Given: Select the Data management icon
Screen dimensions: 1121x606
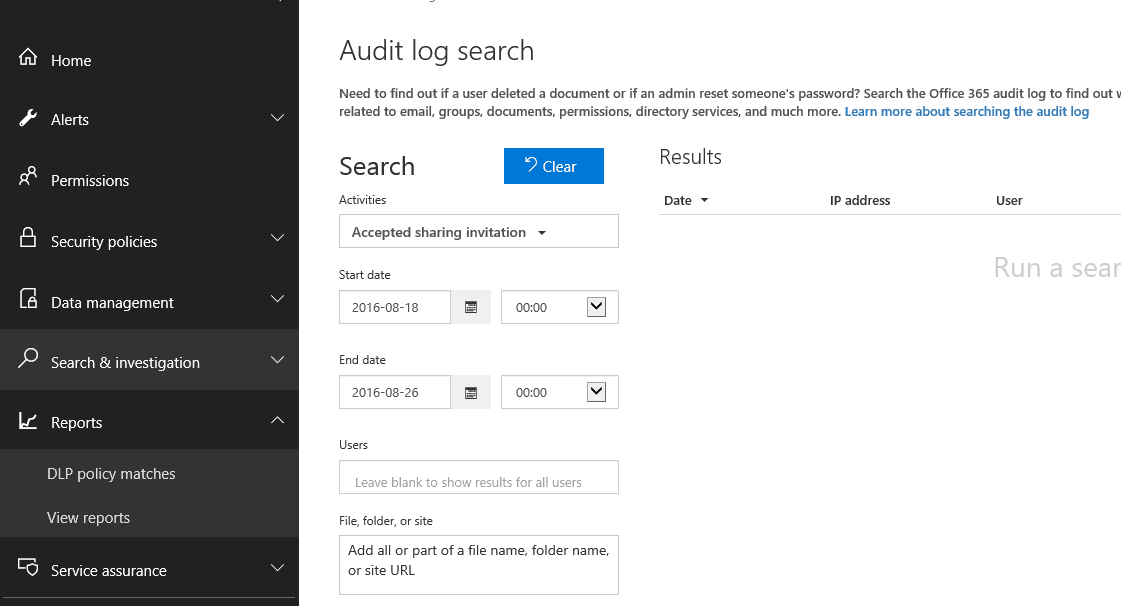Looking at the screenshot, I should pos(28,300).
